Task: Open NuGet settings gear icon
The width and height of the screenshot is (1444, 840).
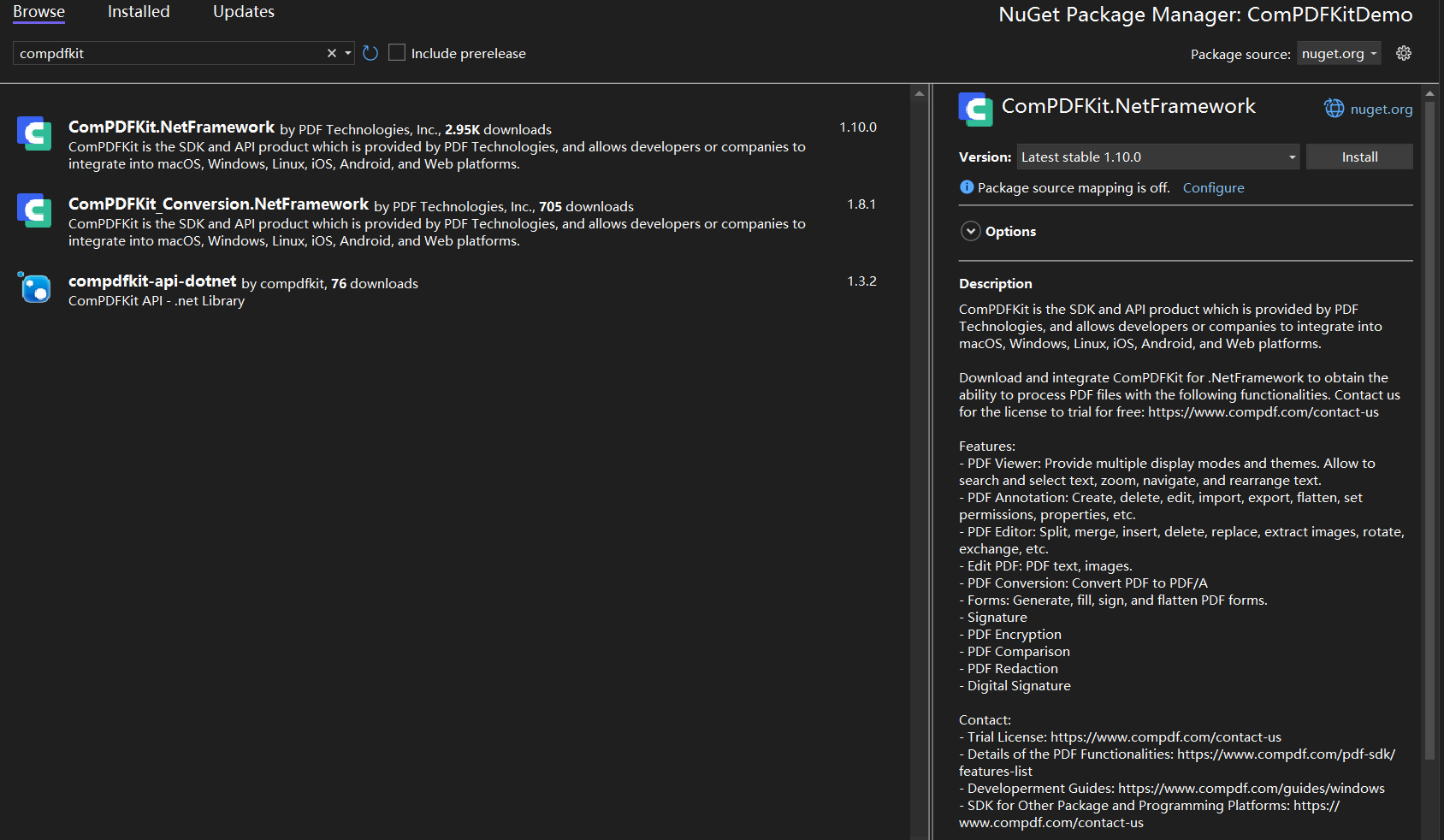Action: click(x=1404, y=53)
